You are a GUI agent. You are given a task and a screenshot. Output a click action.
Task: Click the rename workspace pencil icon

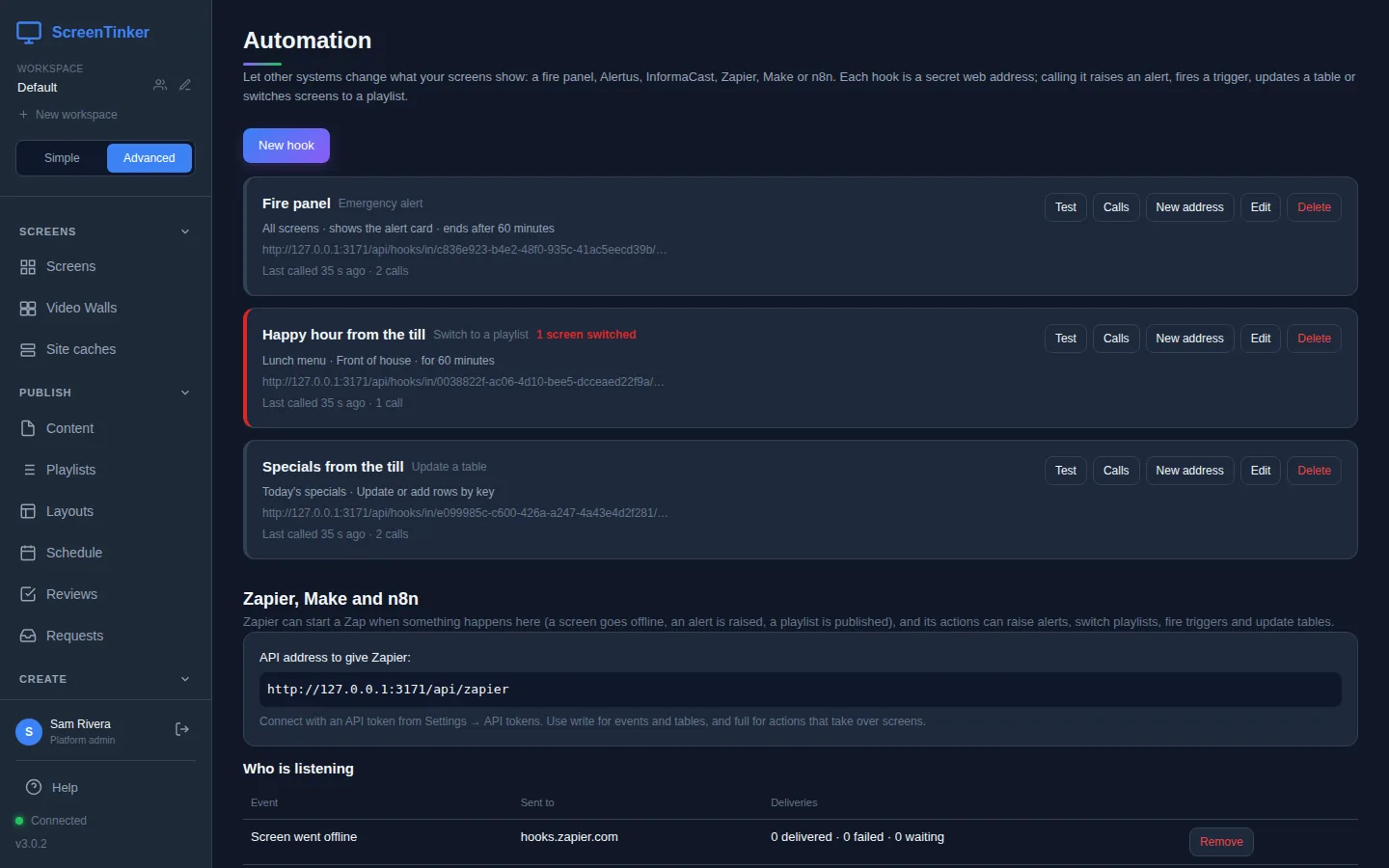coord(185,85)
